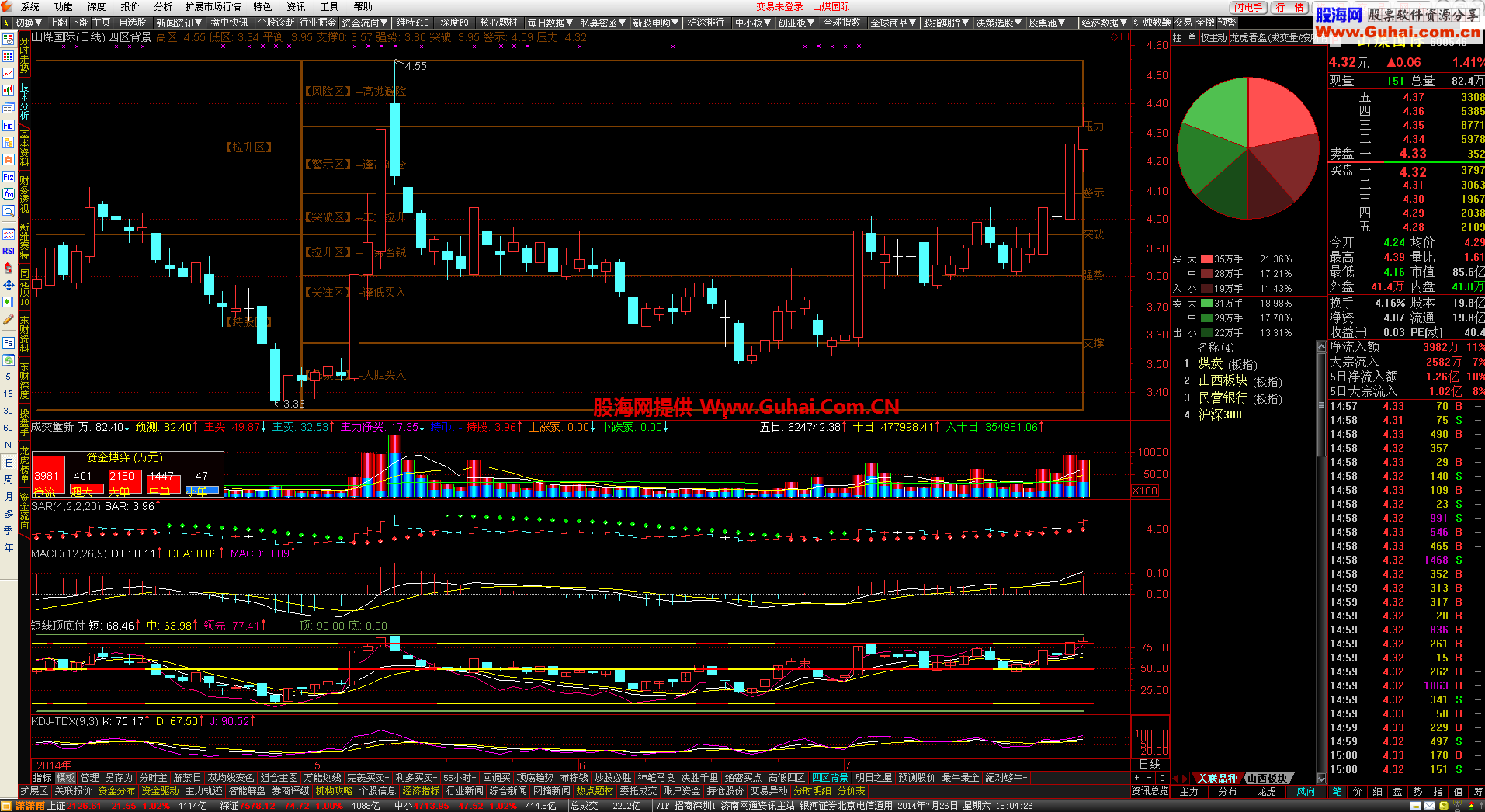The height and width of the screenshot is (812, 1485).
Task: Click the candlestick chart sidebar icon
Action: (x=9, y=91)
